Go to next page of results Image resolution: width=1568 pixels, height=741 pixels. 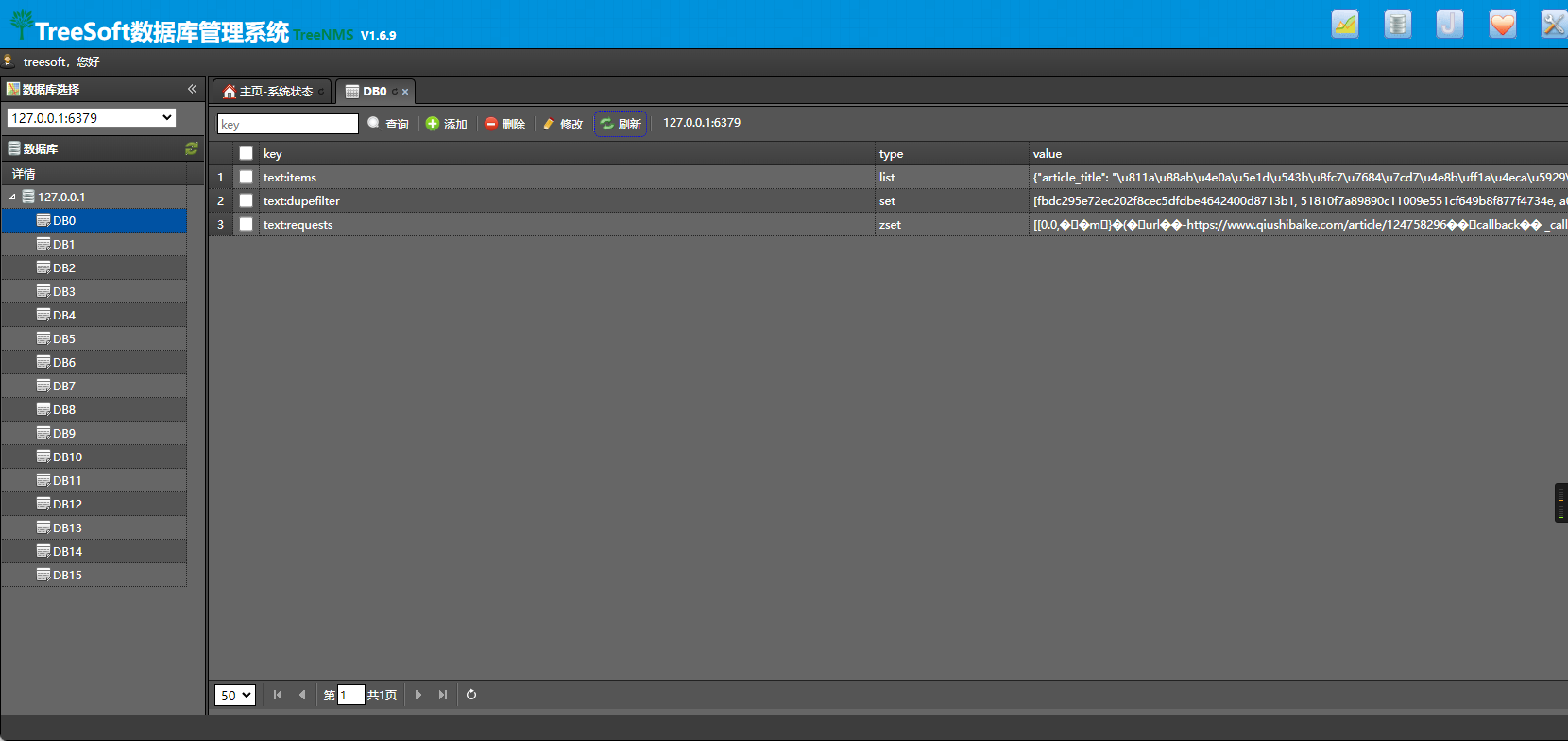click(418, 695)
